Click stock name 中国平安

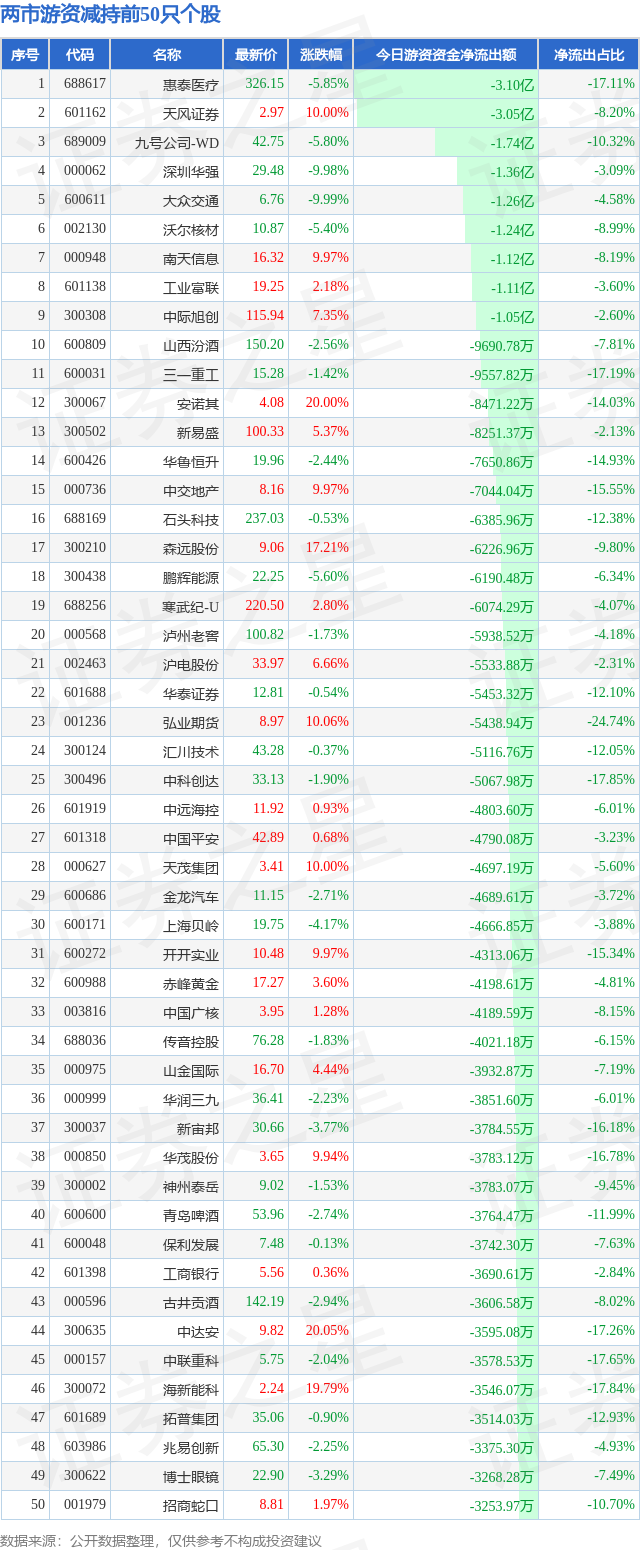point(191,838)
